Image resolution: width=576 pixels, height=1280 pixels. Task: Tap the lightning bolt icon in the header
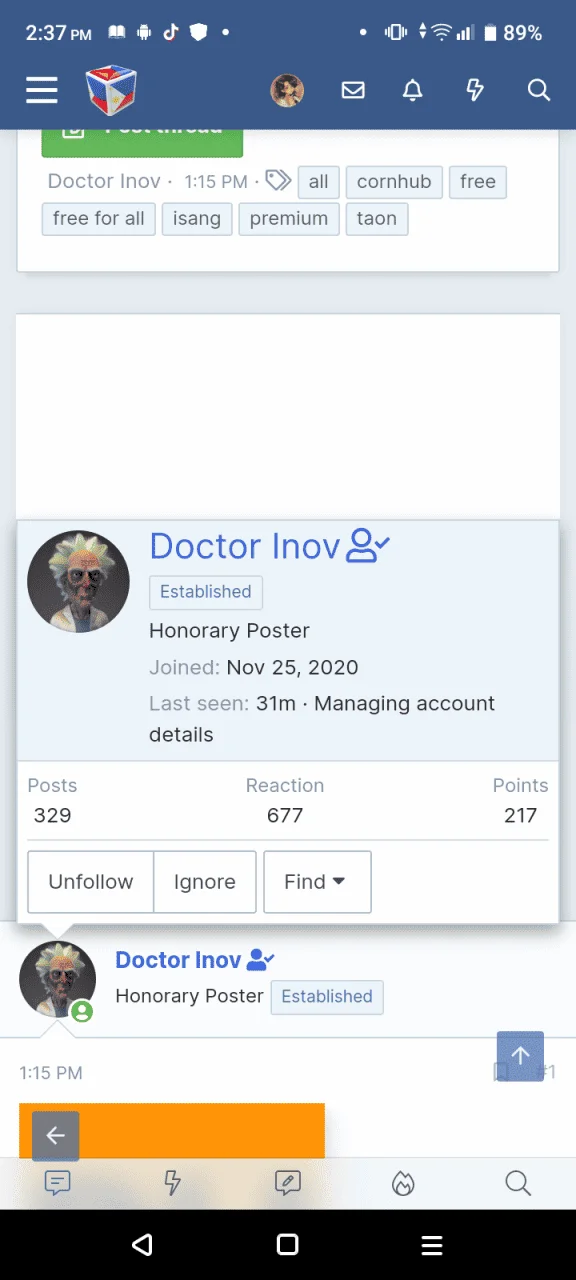pyautogui.click(x=475, y=90)
